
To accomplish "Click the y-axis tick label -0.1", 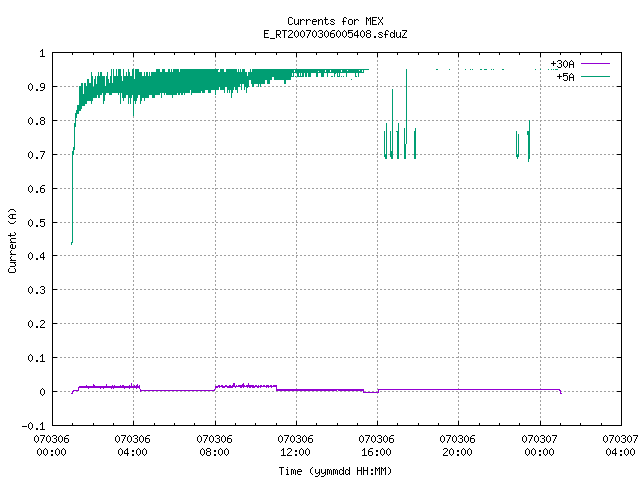I will [x=33, y=426].
